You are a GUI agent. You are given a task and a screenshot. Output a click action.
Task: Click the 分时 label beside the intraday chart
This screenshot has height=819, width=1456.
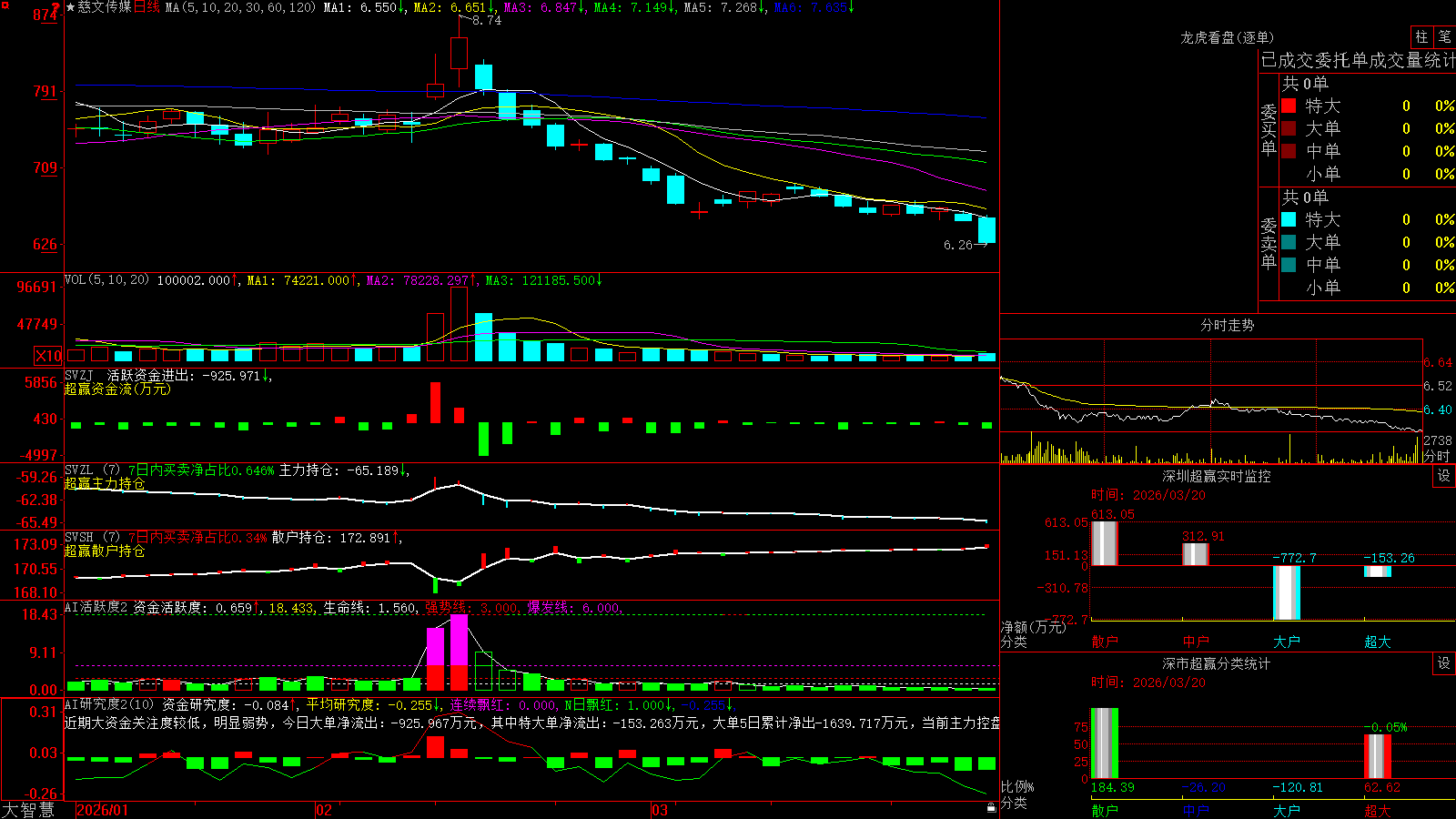(1437, 456)
